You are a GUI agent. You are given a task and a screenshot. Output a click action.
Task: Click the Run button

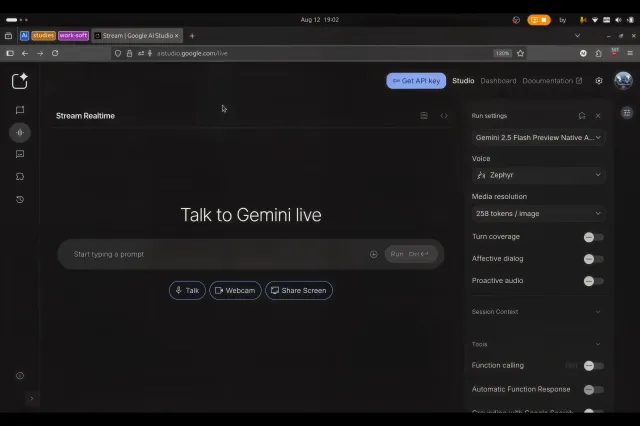pyautogui.click(x=410, y=254)
